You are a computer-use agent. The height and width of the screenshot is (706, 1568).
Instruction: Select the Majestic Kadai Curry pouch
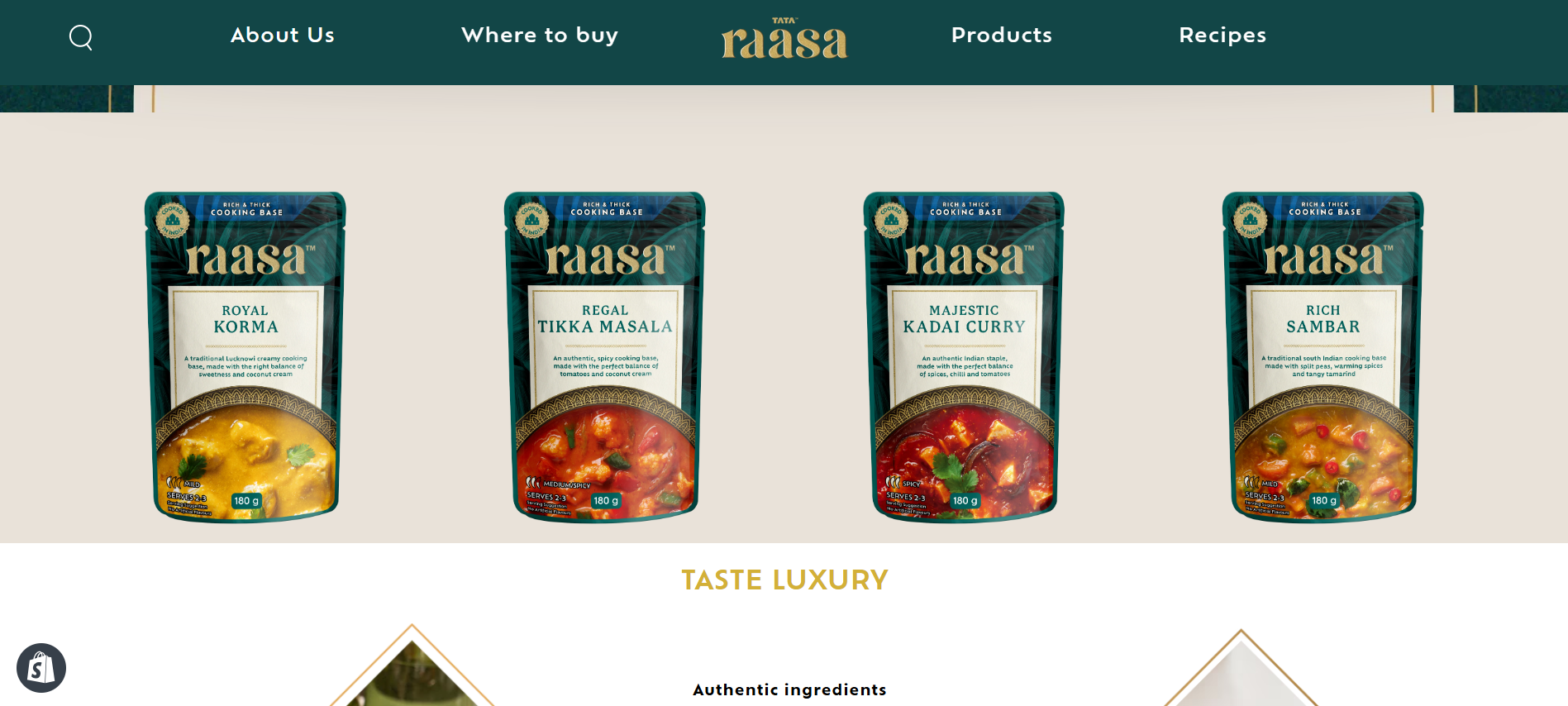click(x=964, y=357)
